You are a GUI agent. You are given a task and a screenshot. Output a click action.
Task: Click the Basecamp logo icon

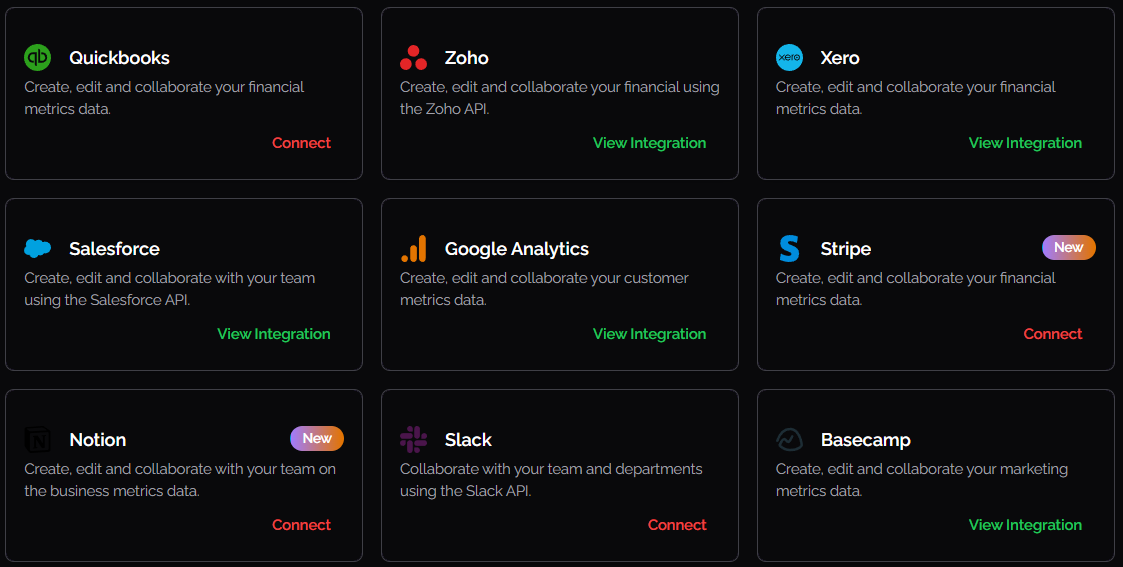point(789,440)
